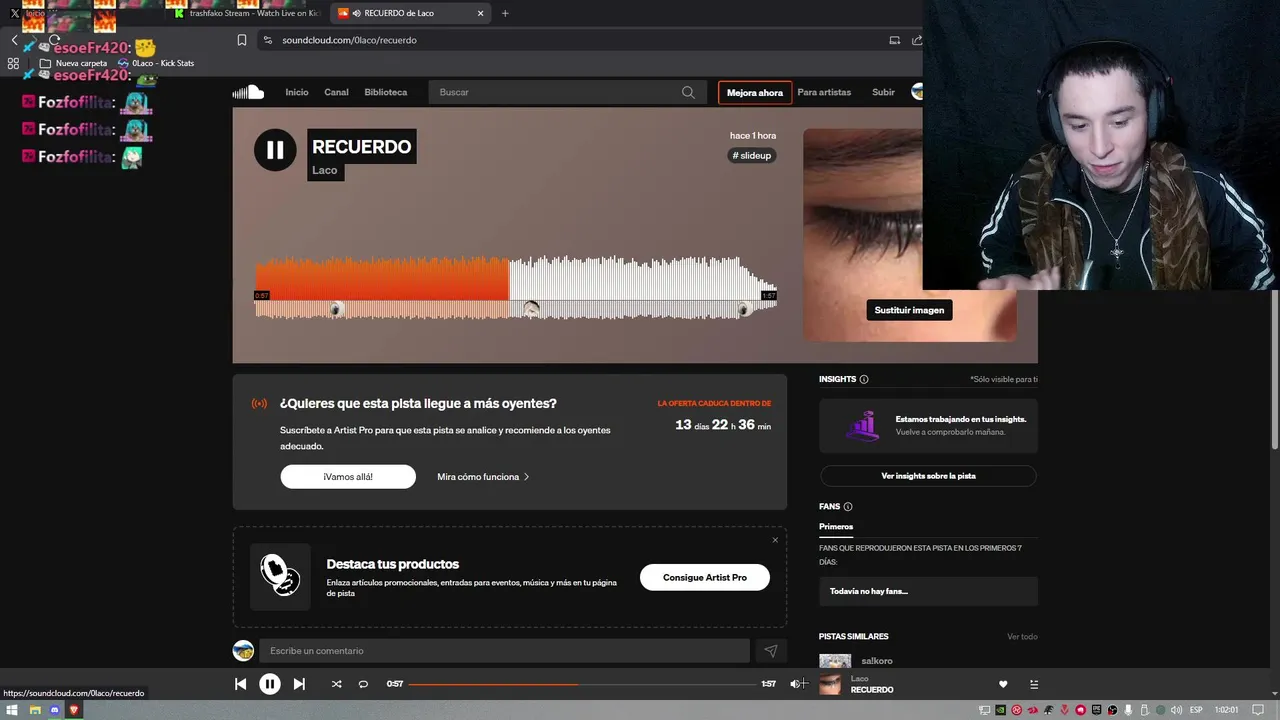The width and height of the screenshot is (1280, 720).
Task: Mute the volume in the player bar
Action: point(796,684)
